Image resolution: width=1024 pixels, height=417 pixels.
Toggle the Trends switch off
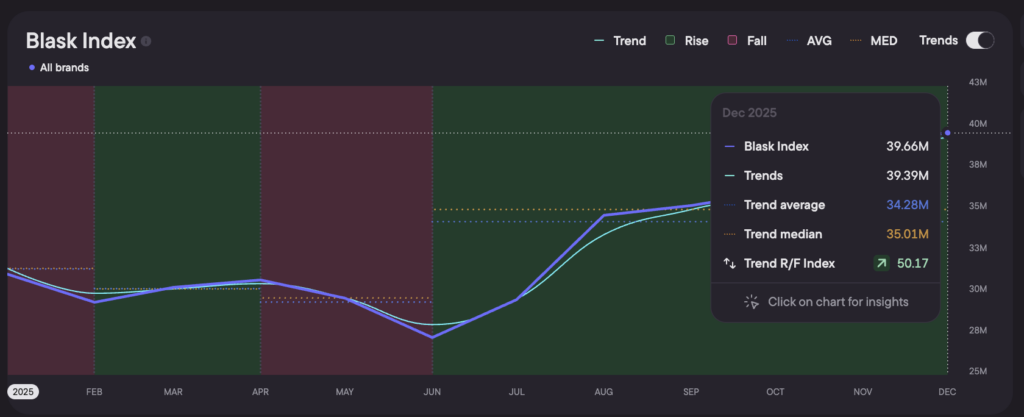pos(979,41)
